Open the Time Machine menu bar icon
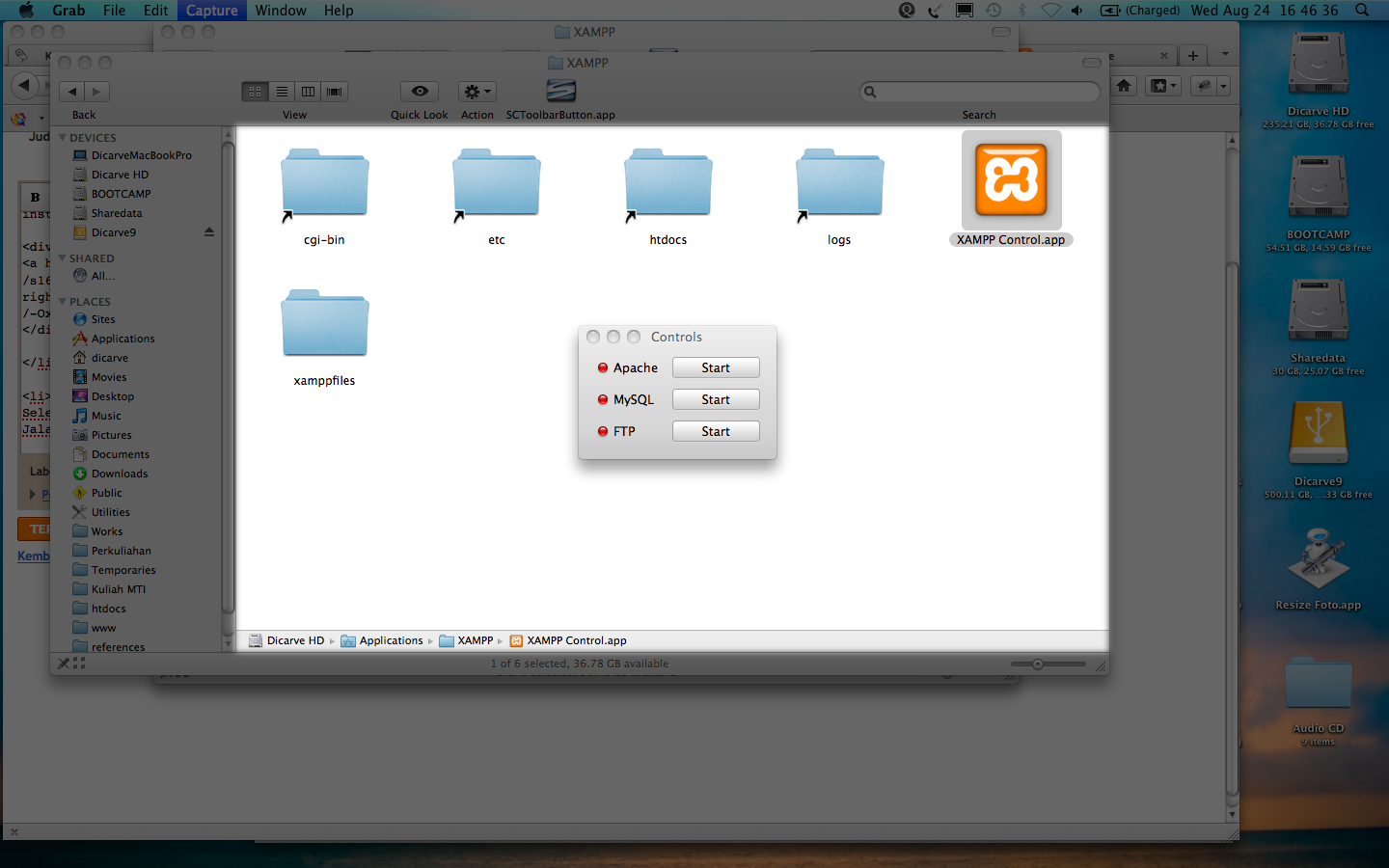 coord(994,10)
